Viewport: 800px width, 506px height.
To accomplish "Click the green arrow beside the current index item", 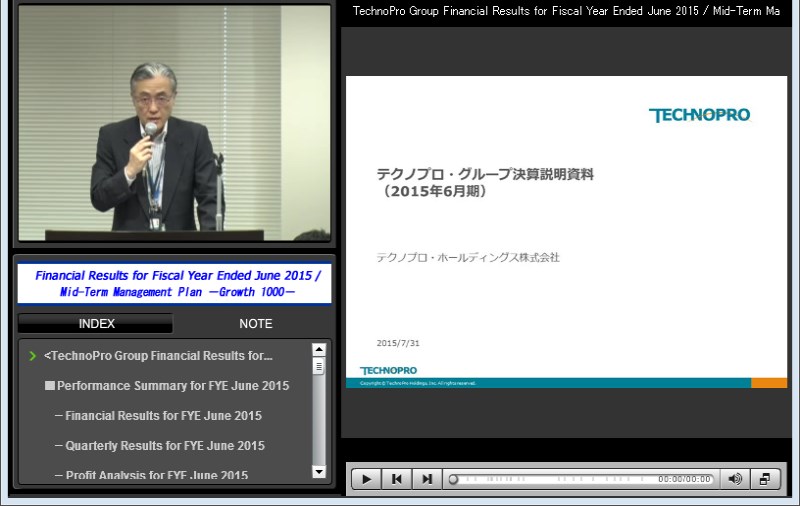I will click(x=33, y=356).
